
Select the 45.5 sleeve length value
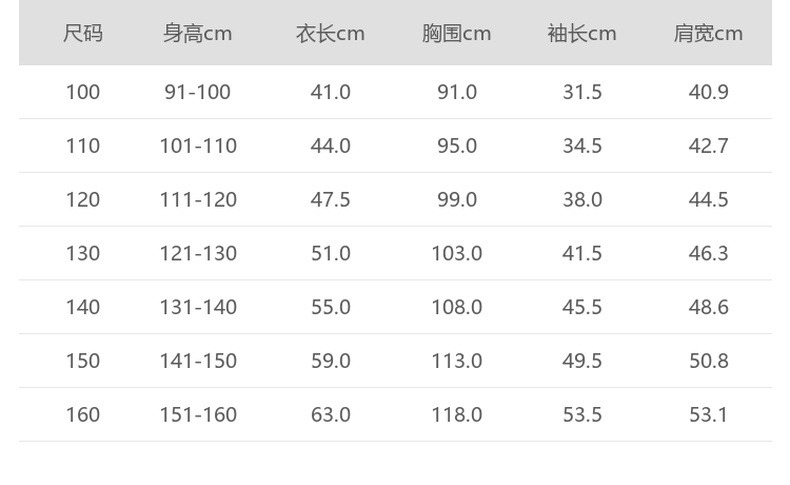(x=582, y=307)
